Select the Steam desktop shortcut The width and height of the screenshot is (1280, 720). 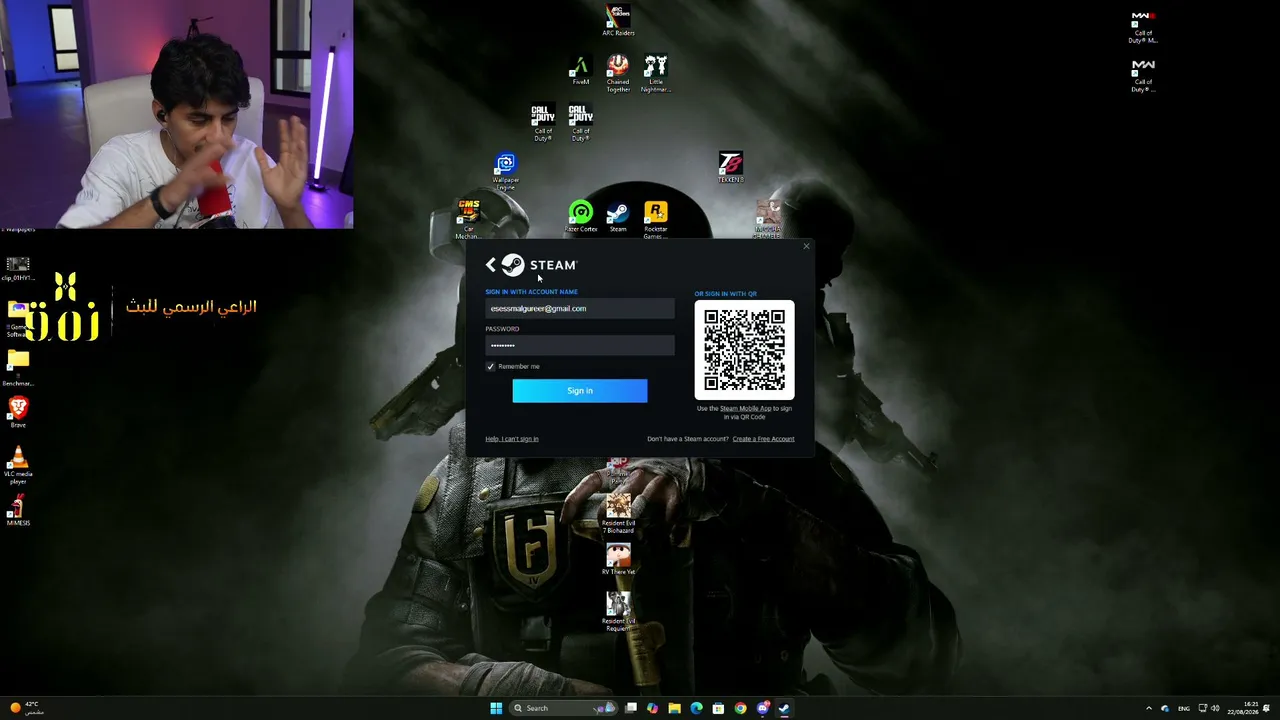coord(618,217)
